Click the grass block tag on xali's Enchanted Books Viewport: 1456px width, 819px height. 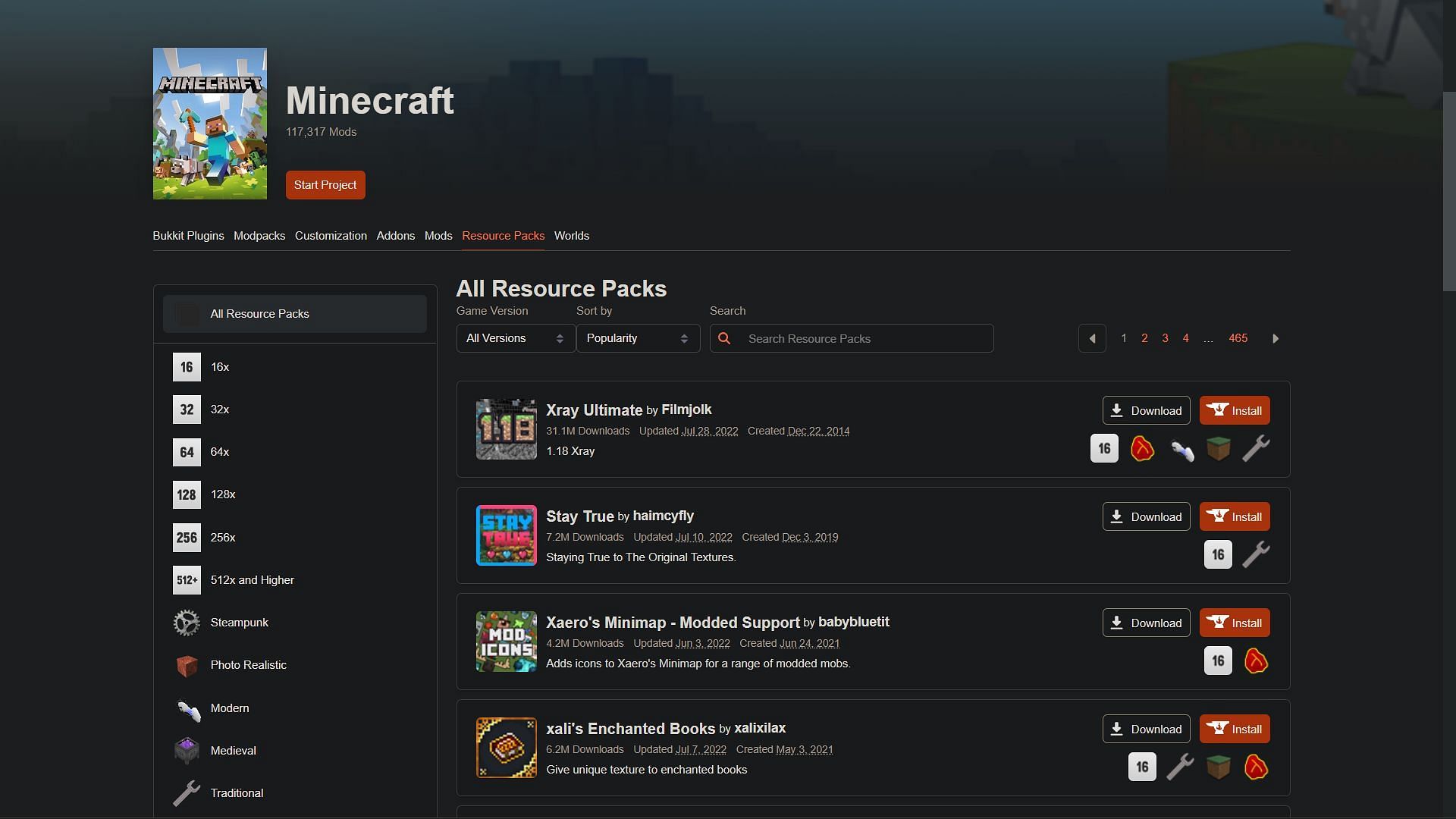[1219, 767]
